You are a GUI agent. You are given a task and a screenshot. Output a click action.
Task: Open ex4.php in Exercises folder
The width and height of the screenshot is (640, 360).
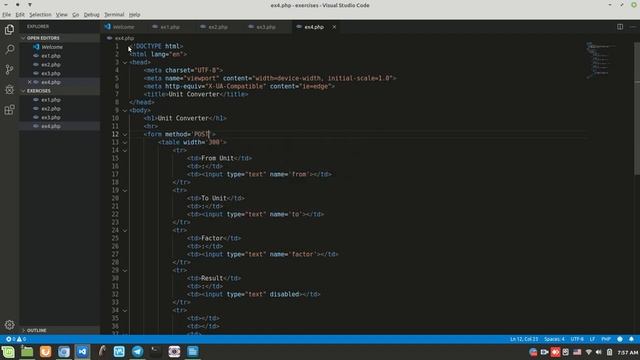click(x=59, y=126)
